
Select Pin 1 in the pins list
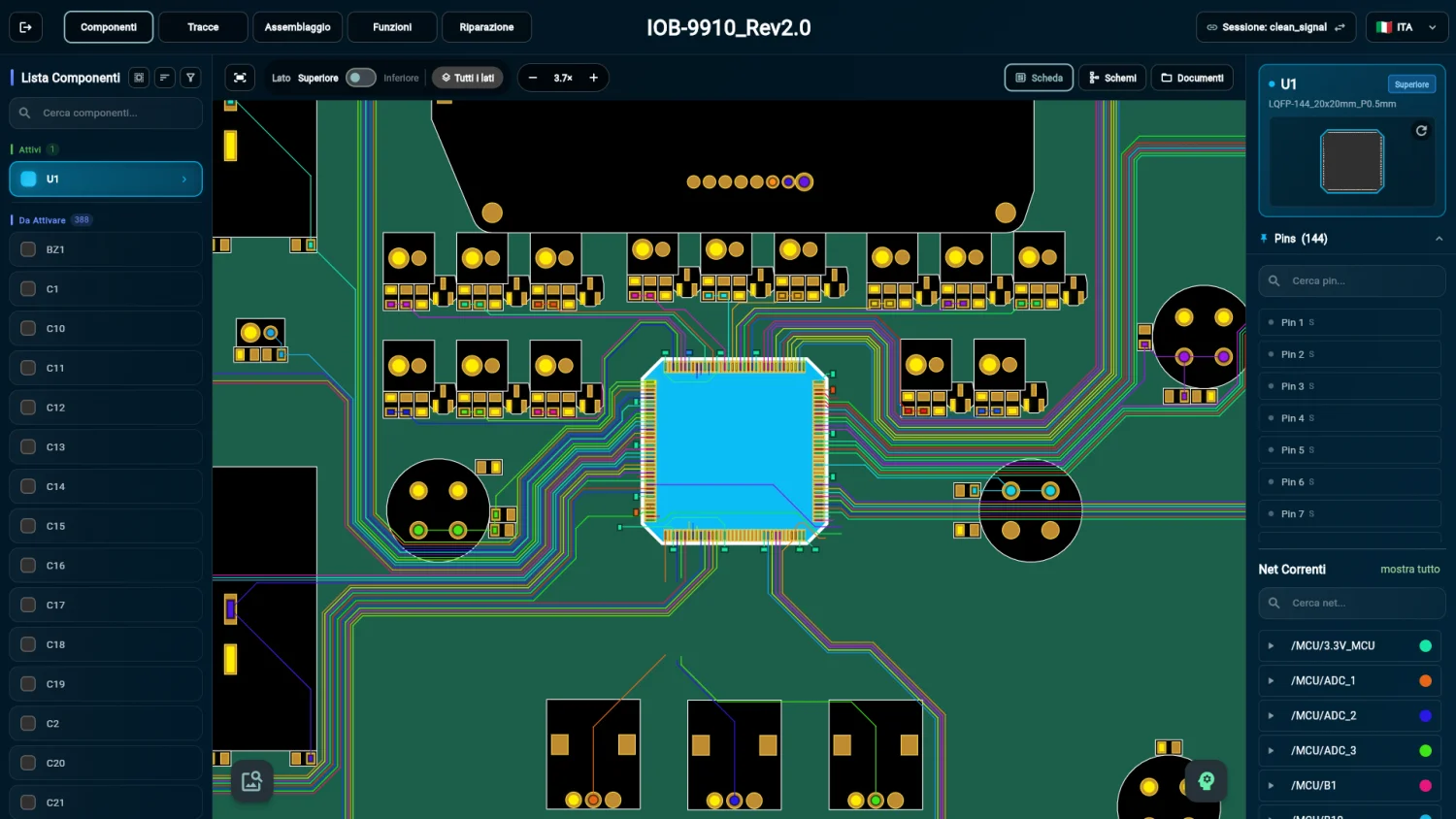click(x=1349, y=322)
